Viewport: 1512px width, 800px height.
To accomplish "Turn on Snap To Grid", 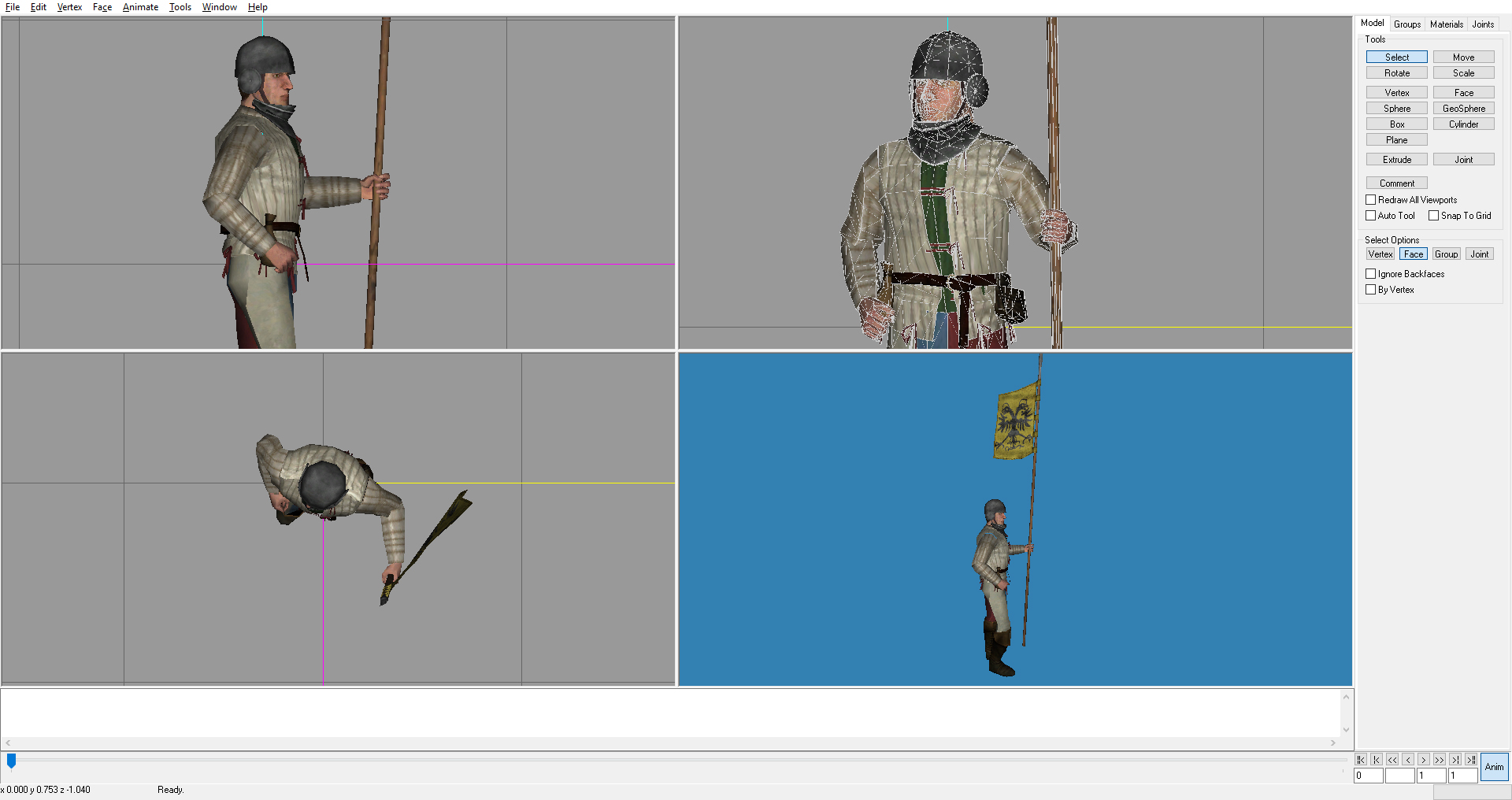I will pyautogui.click(x=1434, y=216).
